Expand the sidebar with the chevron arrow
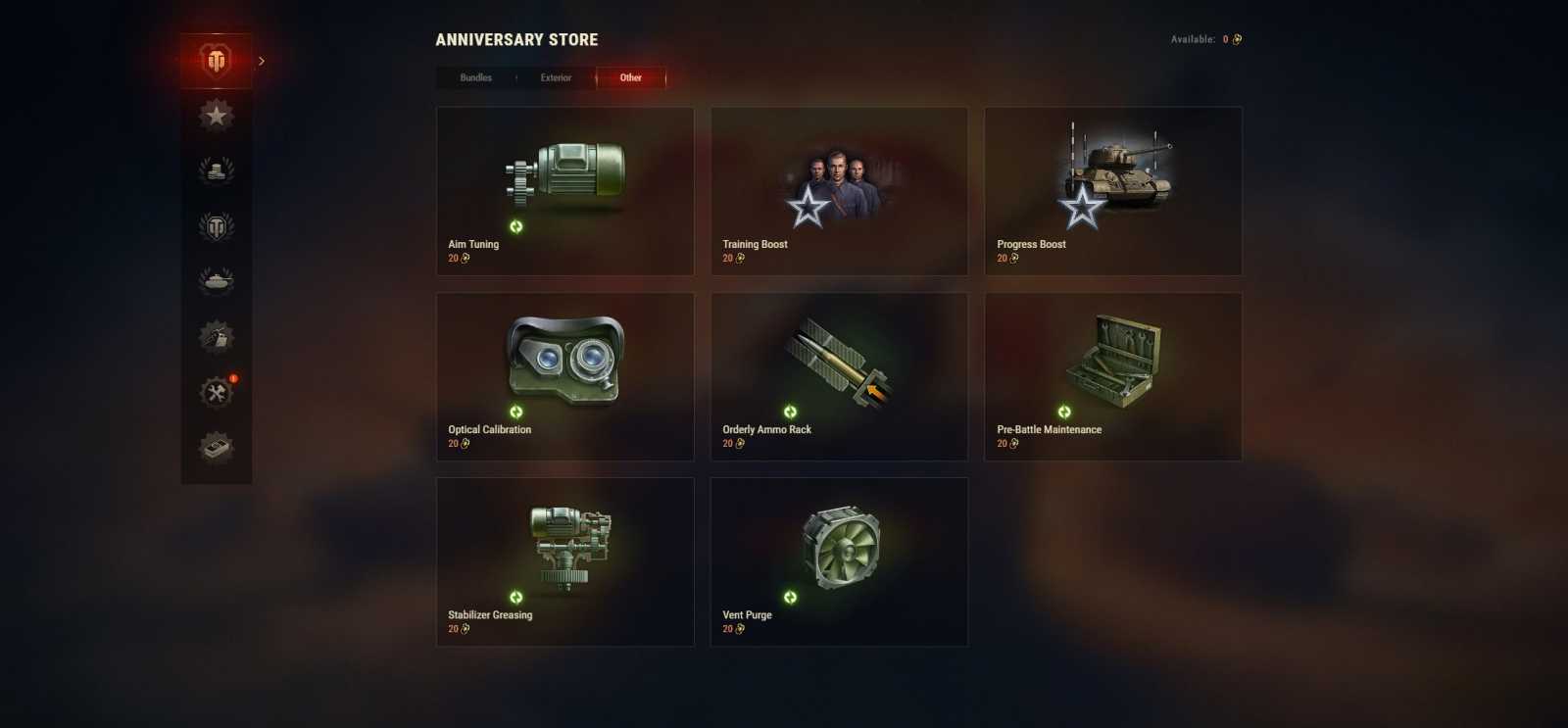The width and height of the screenshot is (1568, 728). (262, 61)
